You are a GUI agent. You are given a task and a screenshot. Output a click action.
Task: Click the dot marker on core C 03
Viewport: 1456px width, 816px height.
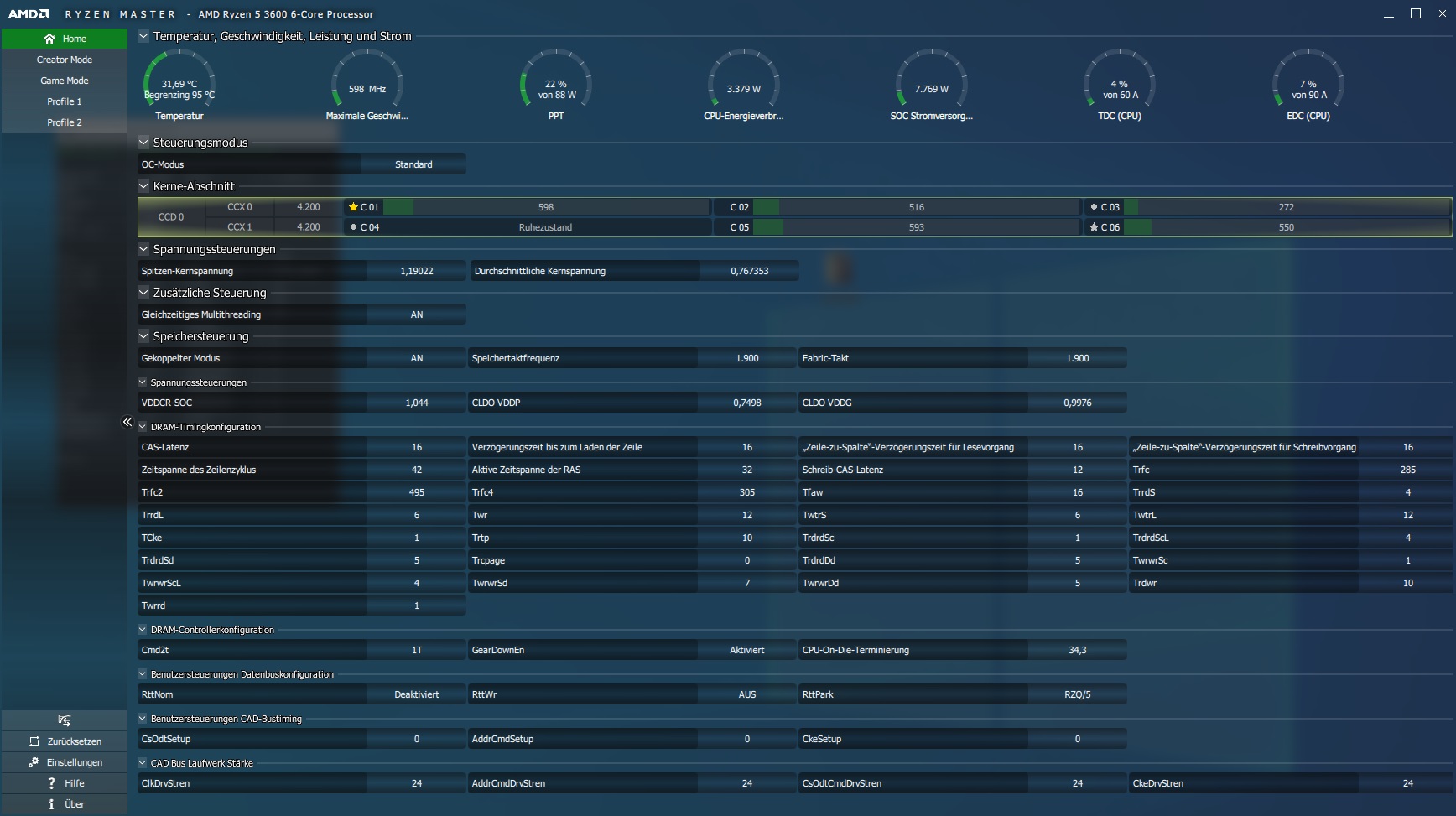click(1094, 207)
